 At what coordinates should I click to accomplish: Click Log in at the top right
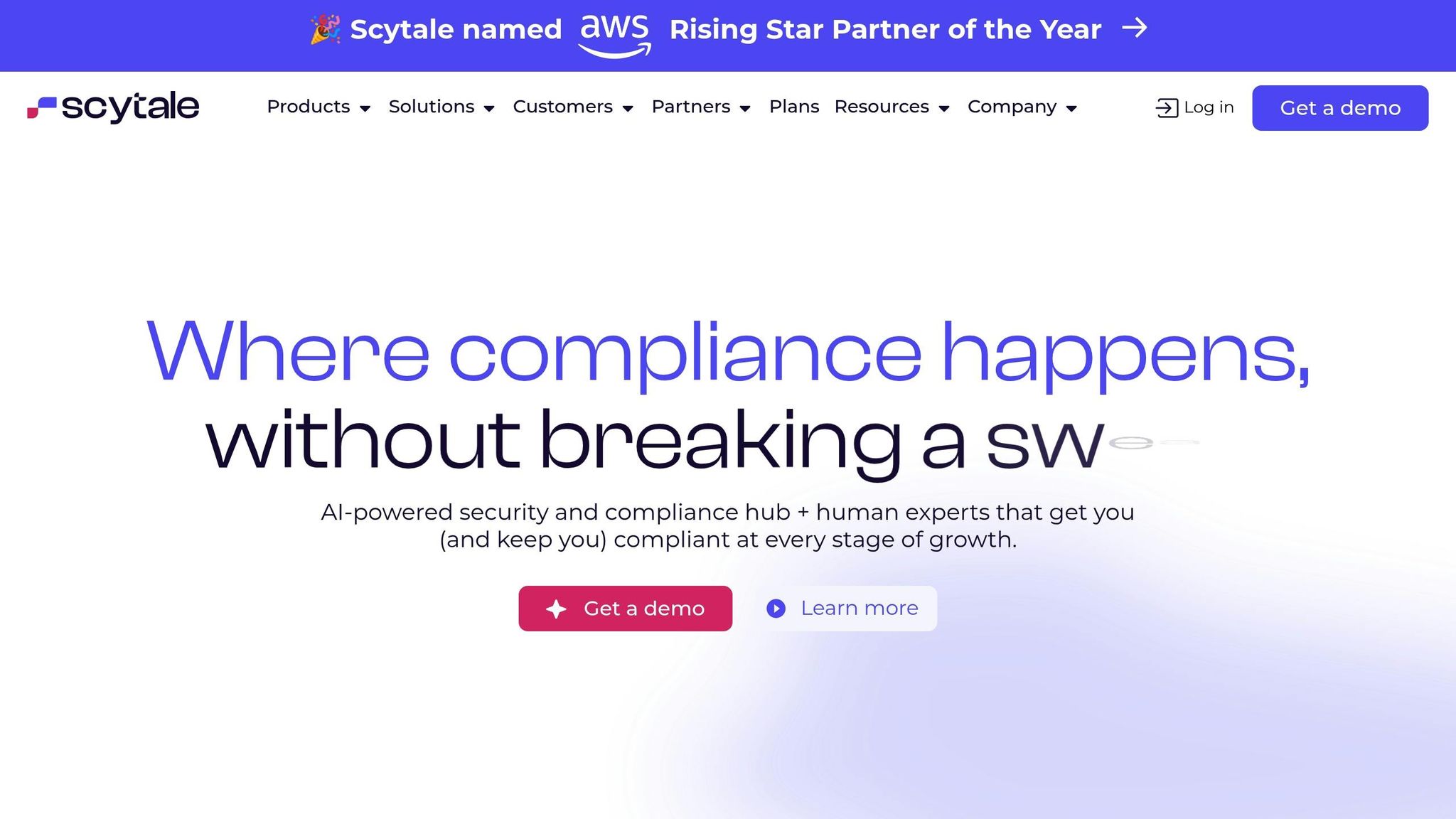pos(1208,107)
